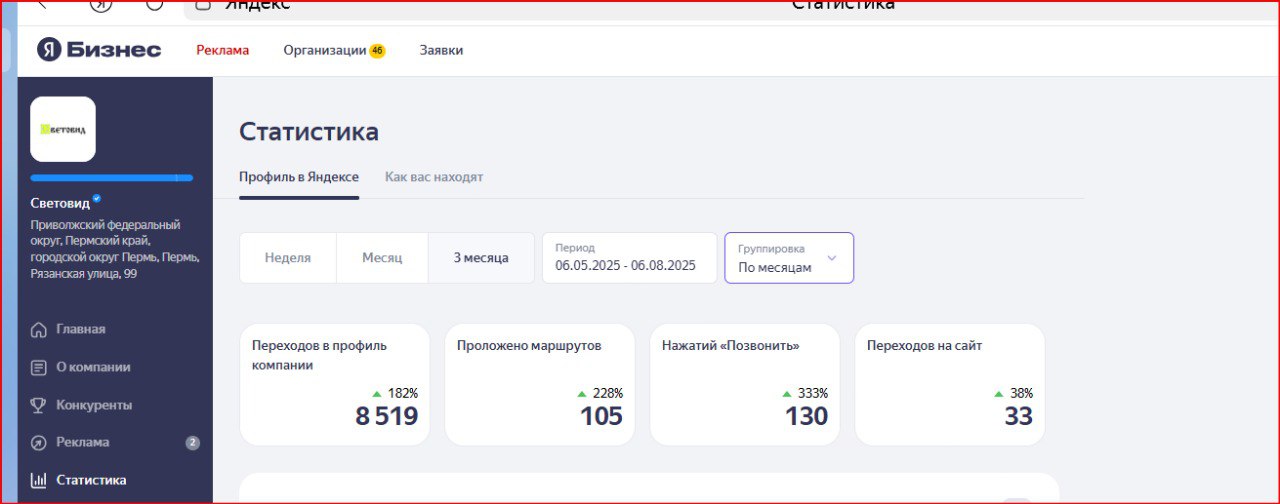This screenshot has width=1280, height=504.
Task: Select the 3 месяца period button
Action: [x=481, y=258]
